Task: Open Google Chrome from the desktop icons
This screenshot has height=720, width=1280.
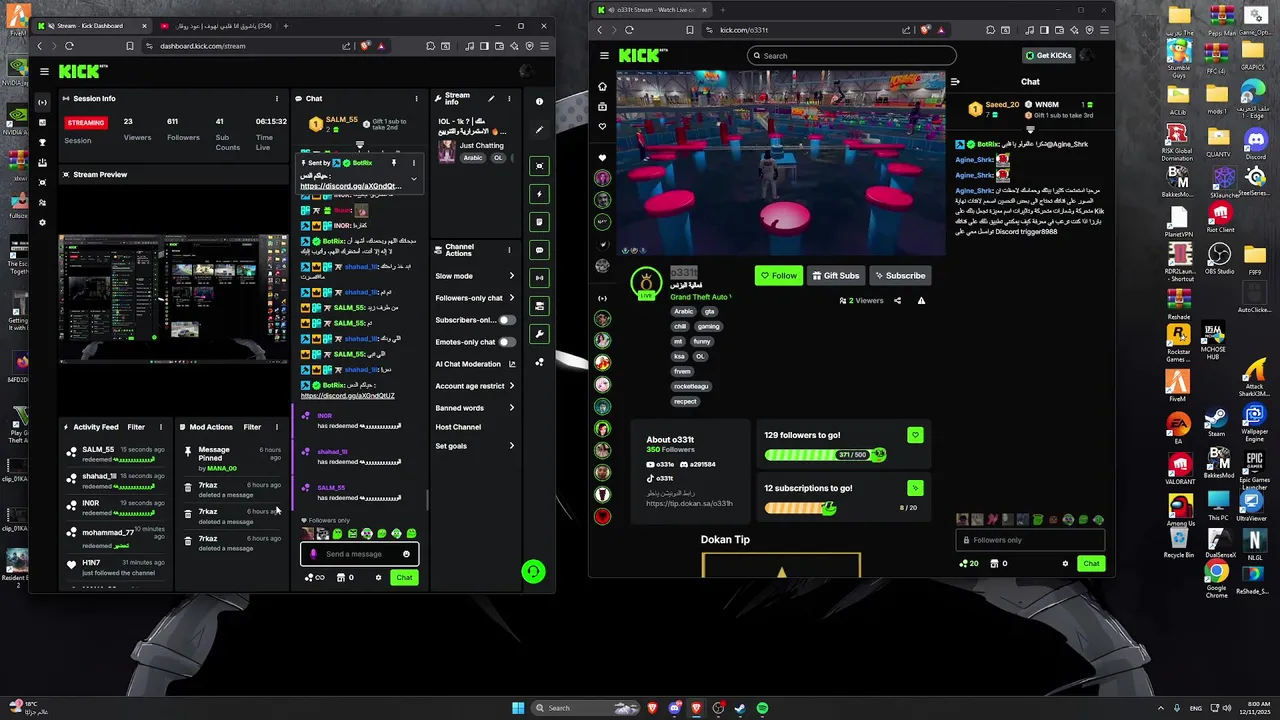Action: [1216, 578]
